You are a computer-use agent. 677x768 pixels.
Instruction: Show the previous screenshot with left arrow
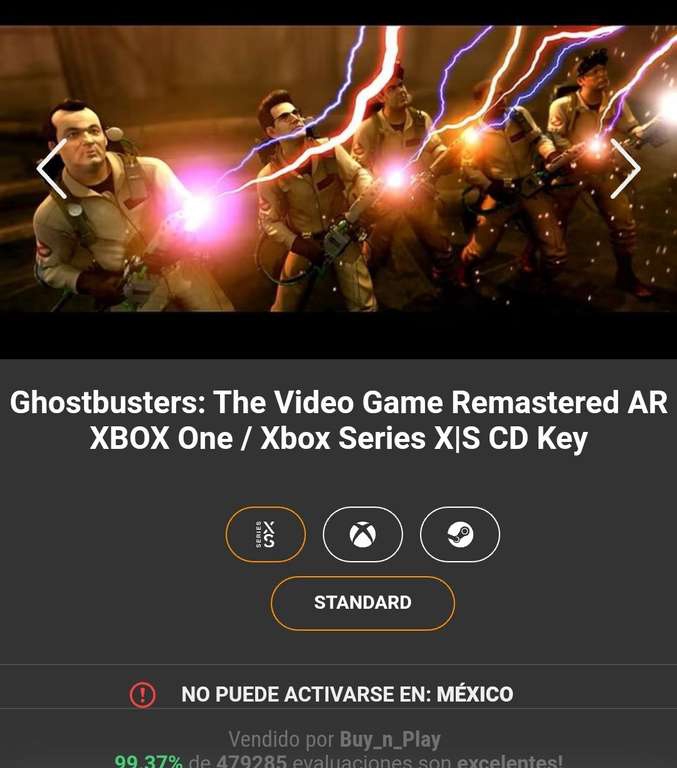52,168
